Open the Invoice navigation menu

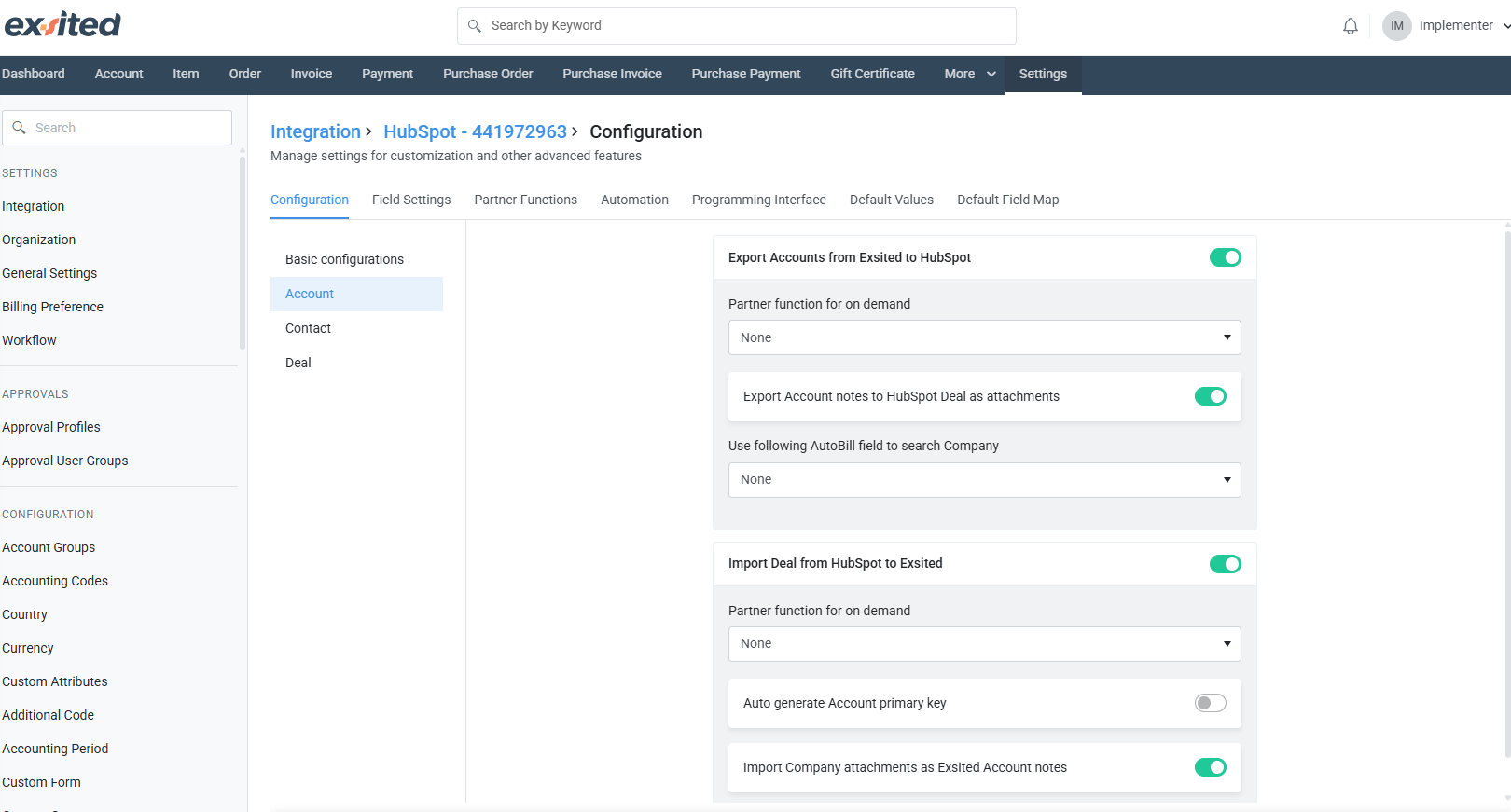pos(312,75)
